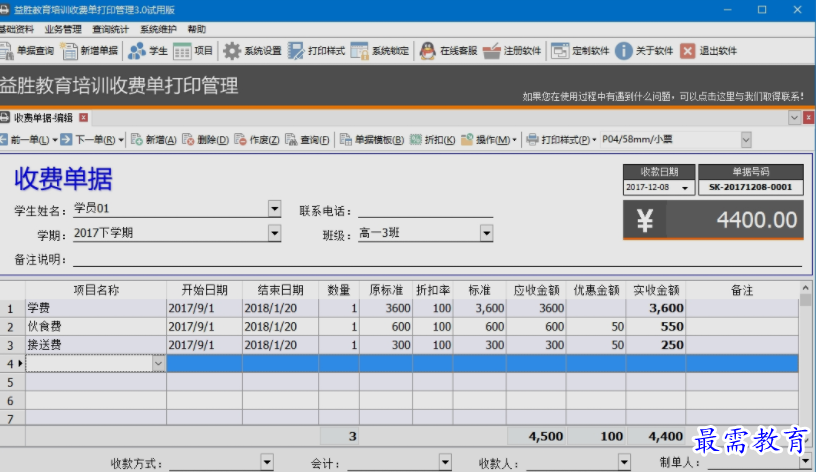Expand the 下一单 dropdown arrow

tap(121, 140)
